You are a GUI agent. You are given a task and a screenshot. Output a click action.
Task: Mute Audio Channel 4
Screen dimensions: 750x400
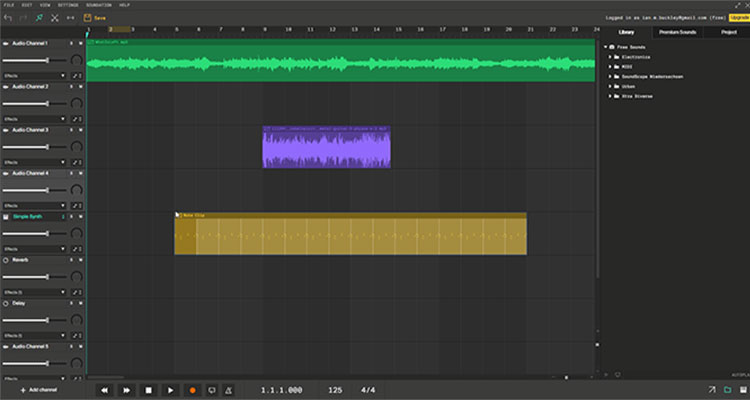tap(80, 173)
